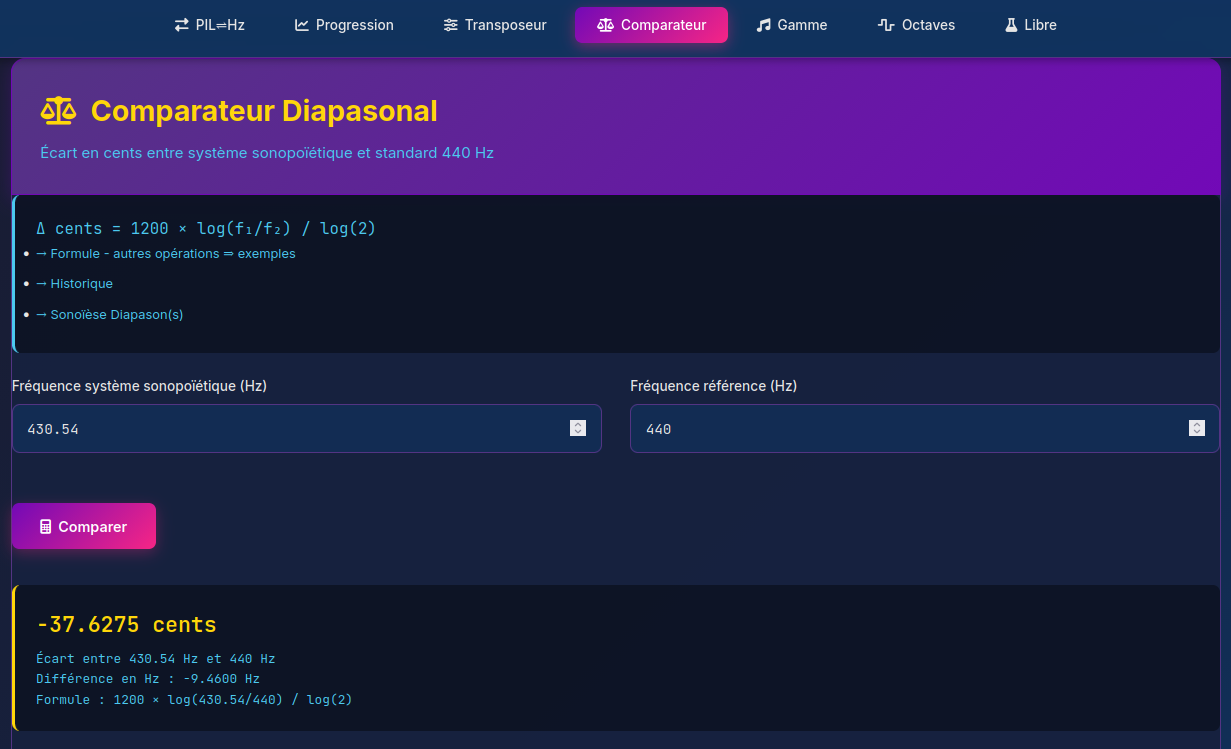The image size is (1231, 749).
Task: Click the stepper arrows on sonopoïétique frequency
Action: [577, 428]
